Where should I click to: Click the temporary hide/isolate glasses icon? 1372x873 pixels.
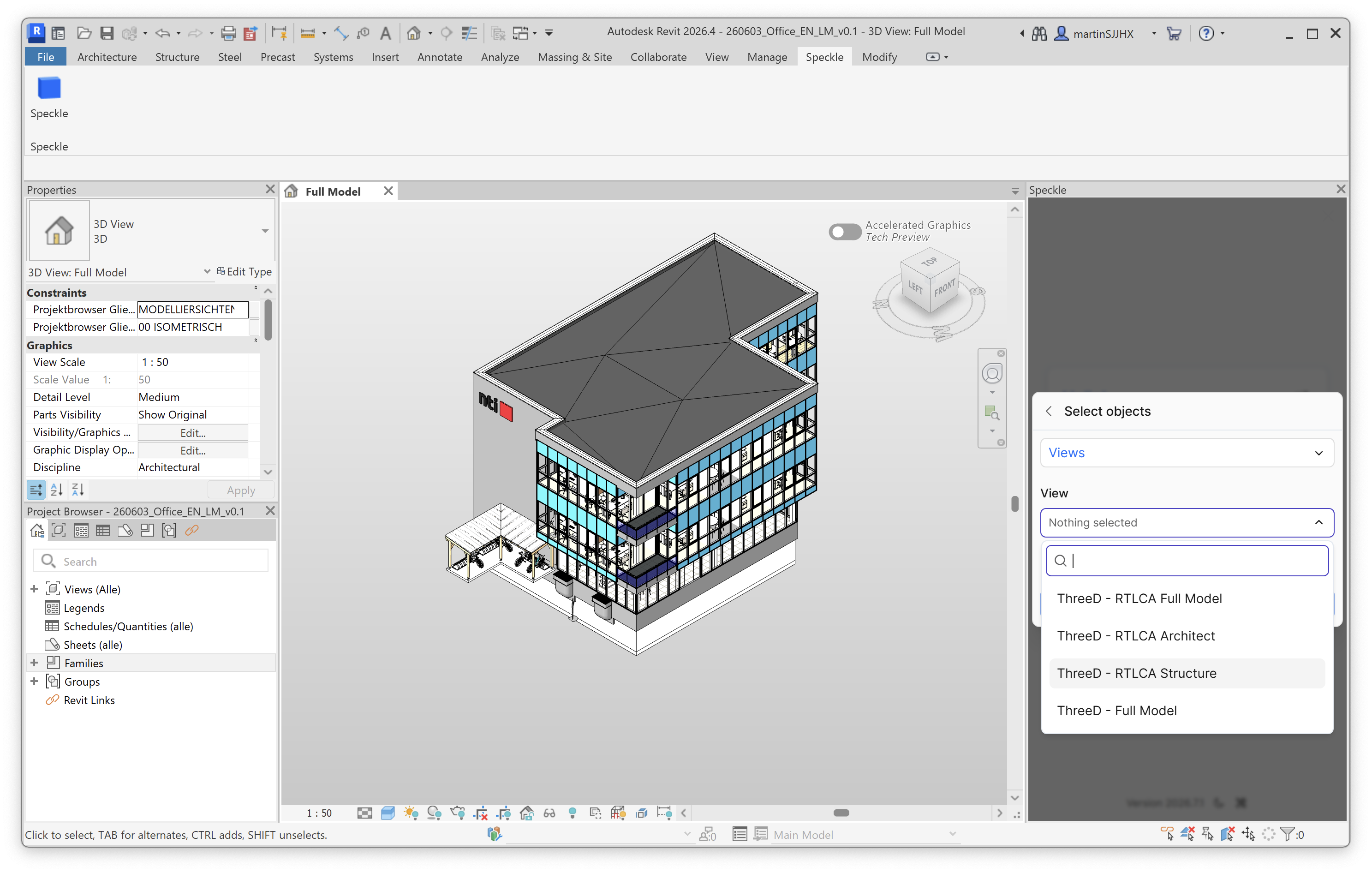pos(550,813)
